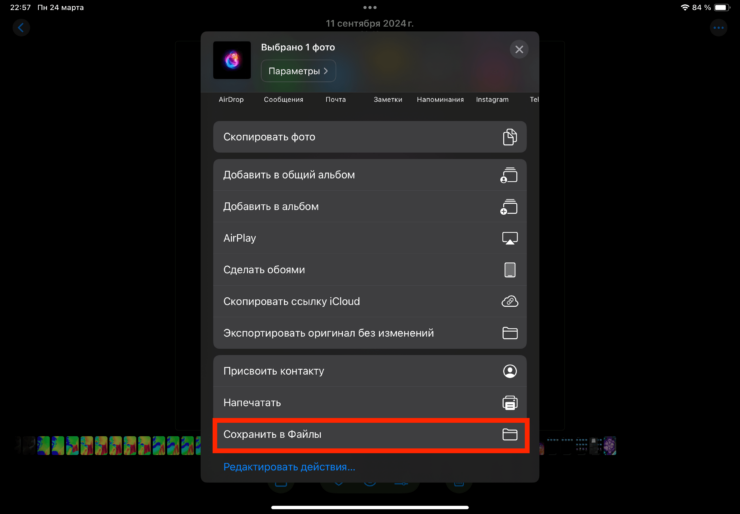The width and height of the screenshot is (740, 514).
Task: Select Экспортировать оригинал без изменений
Action: [369, 333]
